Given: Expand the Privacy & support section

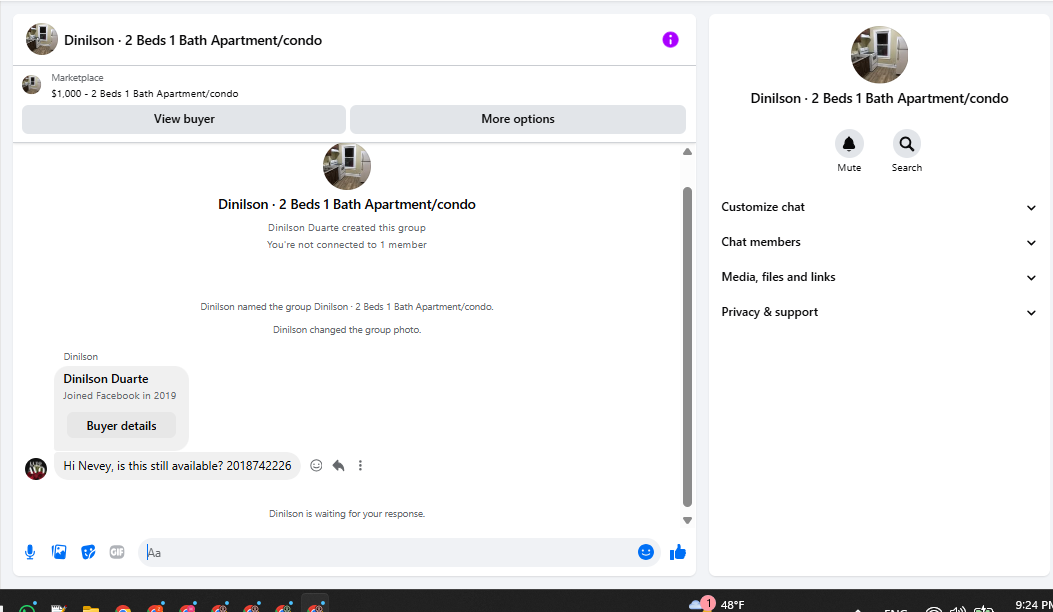Looking at the screenshot, I should [x=878, y=312].
